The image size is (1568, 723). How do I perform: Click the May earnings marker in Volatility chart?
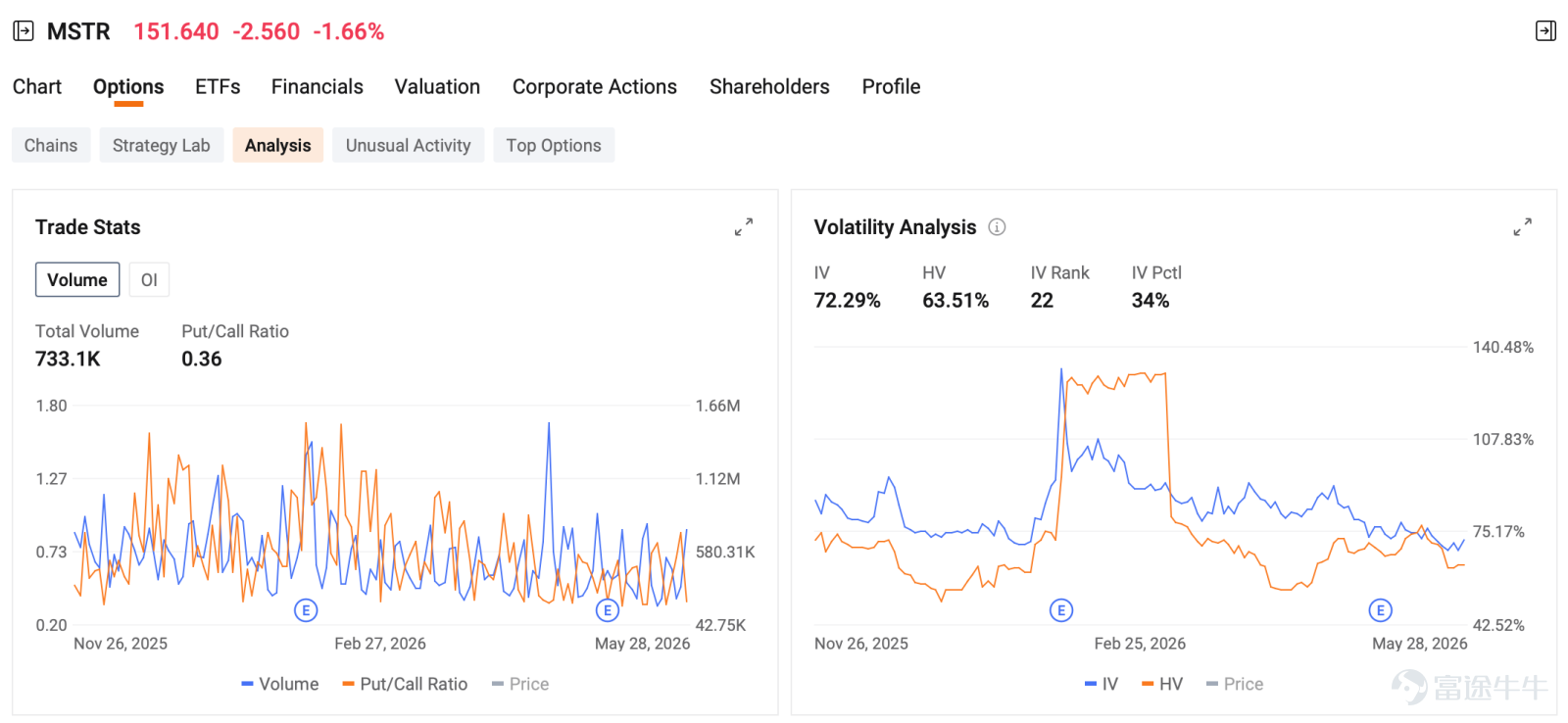[1380, 610]
